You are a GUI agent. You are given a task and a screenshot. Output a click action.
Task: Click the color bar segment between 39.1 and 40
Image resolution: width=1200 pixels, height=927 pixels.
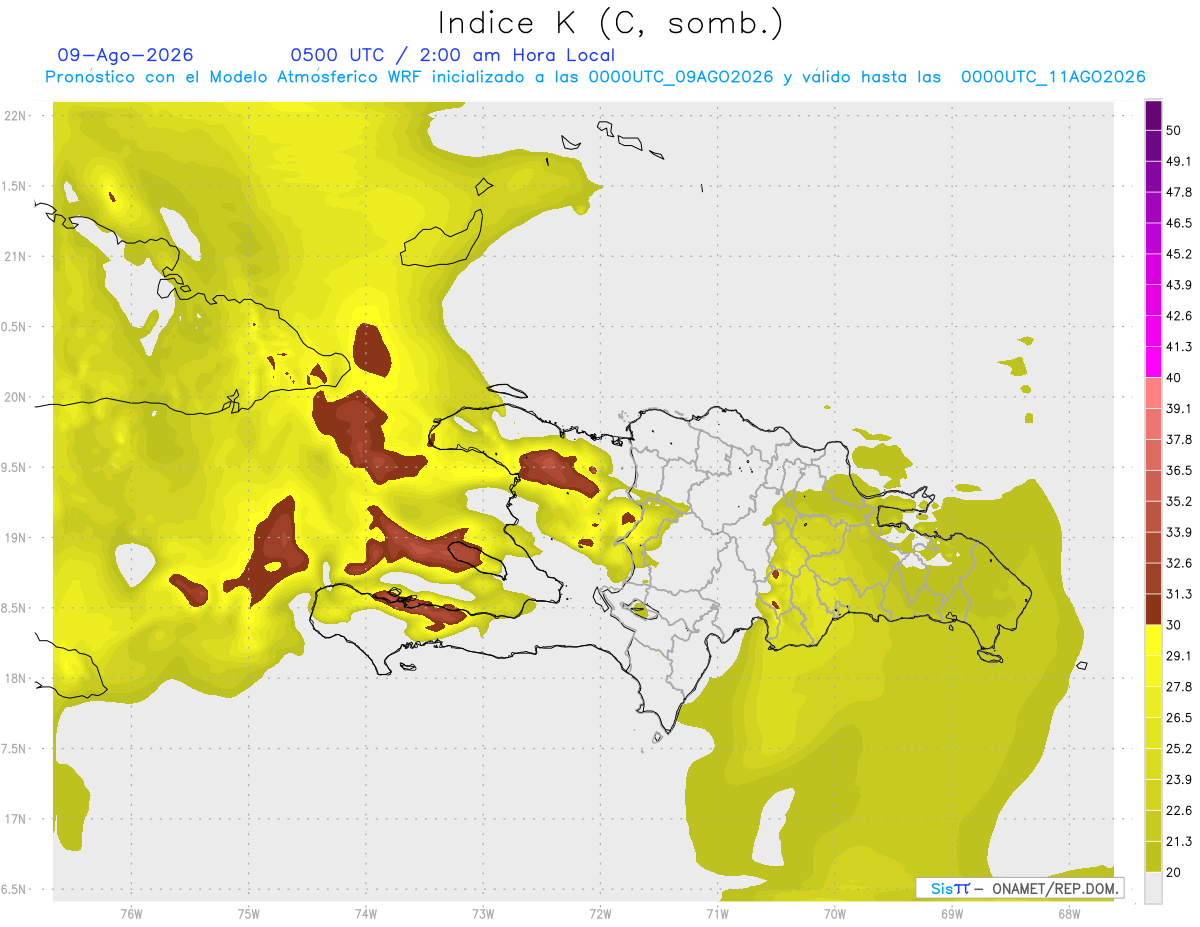1153,393
